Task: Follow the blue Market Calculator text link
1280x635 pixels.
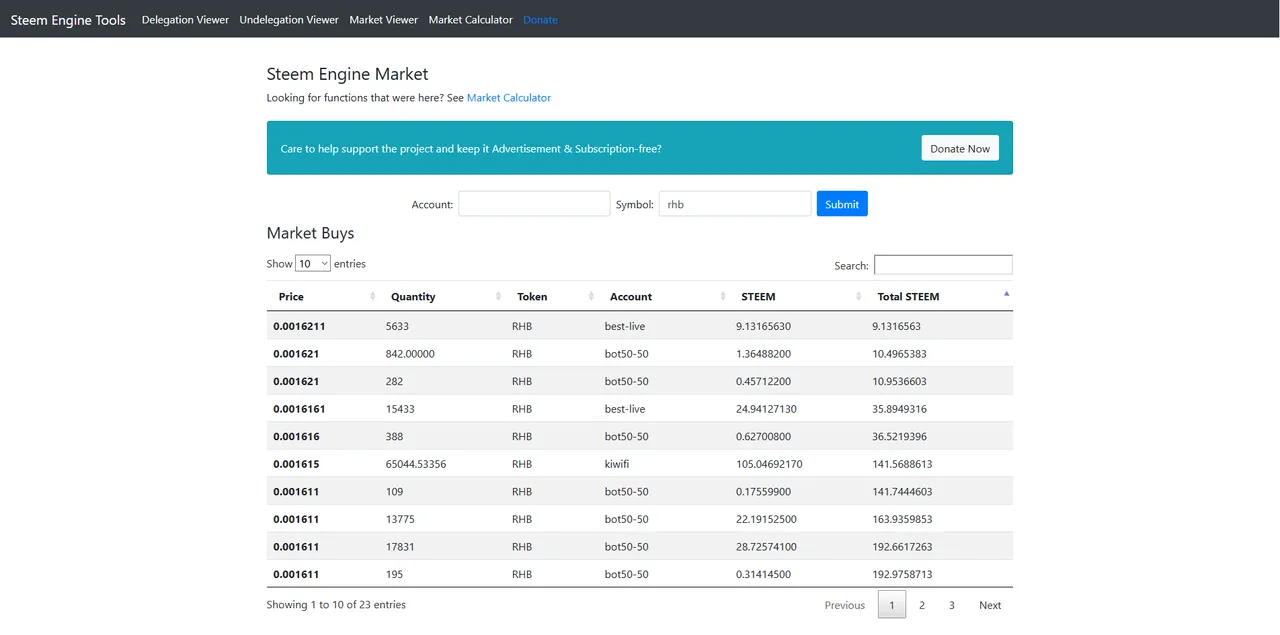Action: click(x=509, y=98)
